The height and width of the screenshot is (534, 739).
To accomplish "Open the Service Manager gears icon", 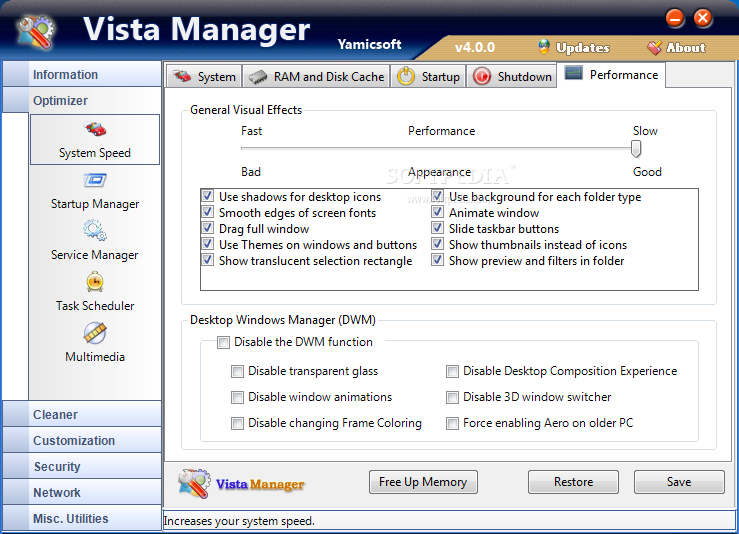I will 95,230.
